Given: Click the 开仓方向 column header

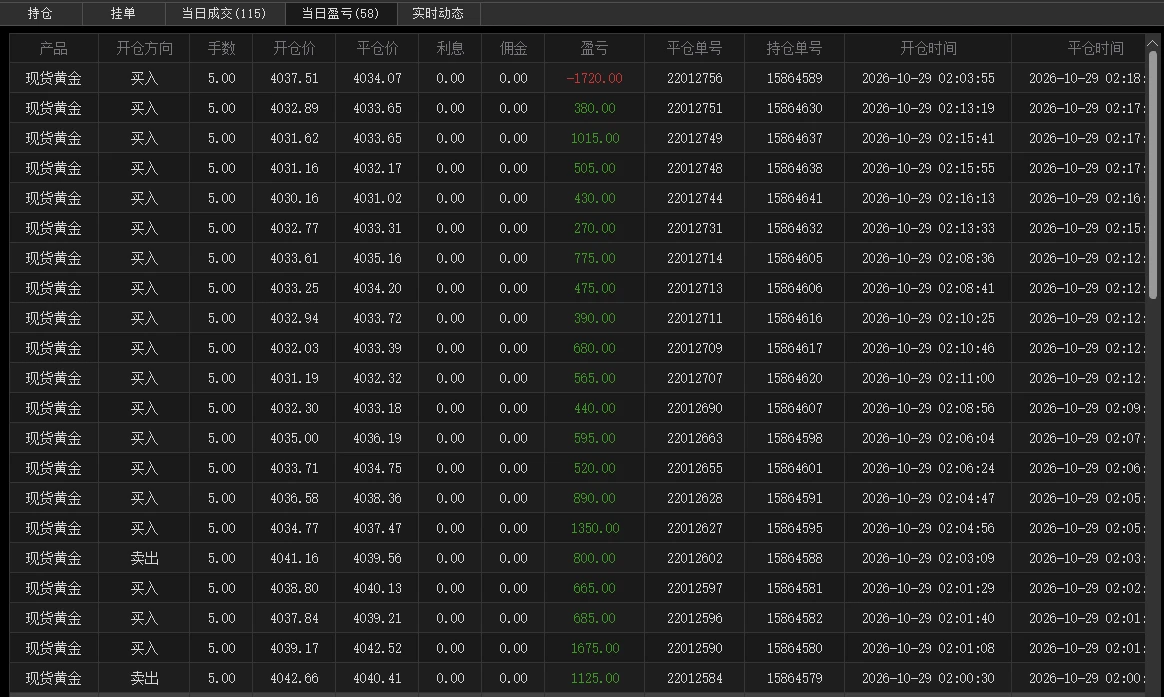Looking at the screenshot, I should tap(144, 48).
